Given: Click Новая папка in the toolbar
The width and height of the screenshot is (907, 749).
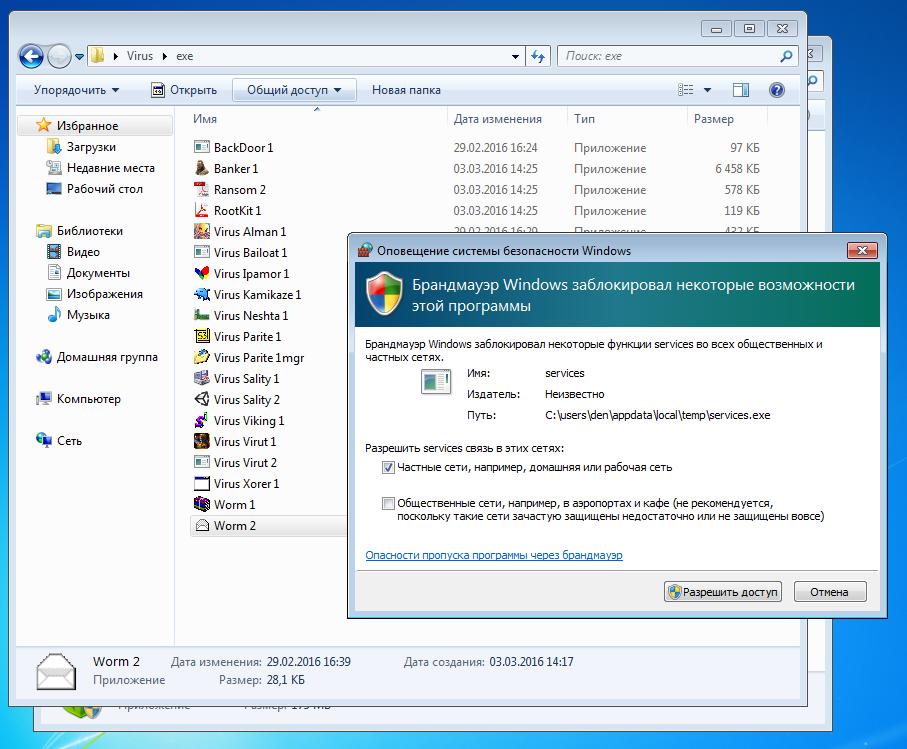Looking at the screenshot, I should (x=406, y=90).
